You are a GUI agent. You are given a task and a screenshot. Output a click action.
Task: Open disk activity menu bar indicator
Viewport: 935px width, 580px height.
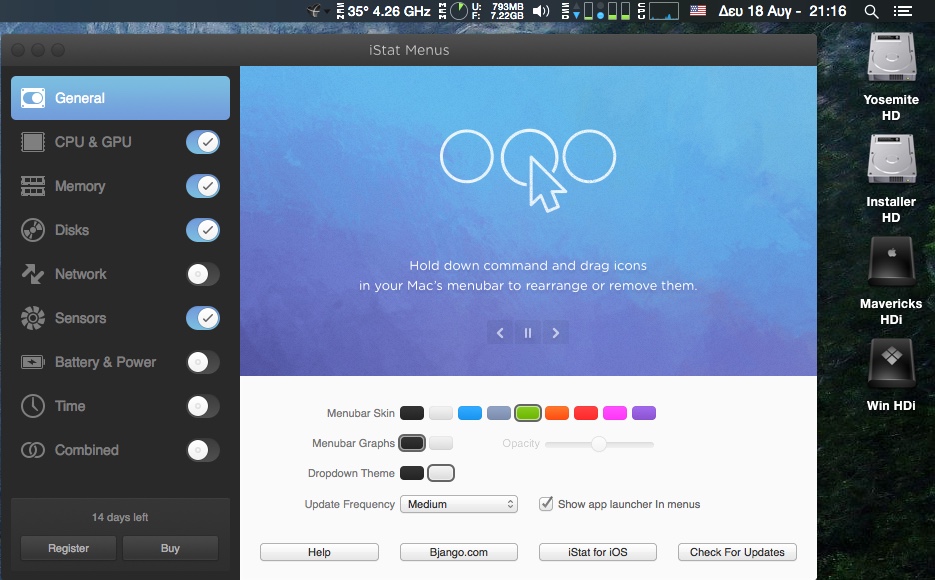(x=597, y=11)
